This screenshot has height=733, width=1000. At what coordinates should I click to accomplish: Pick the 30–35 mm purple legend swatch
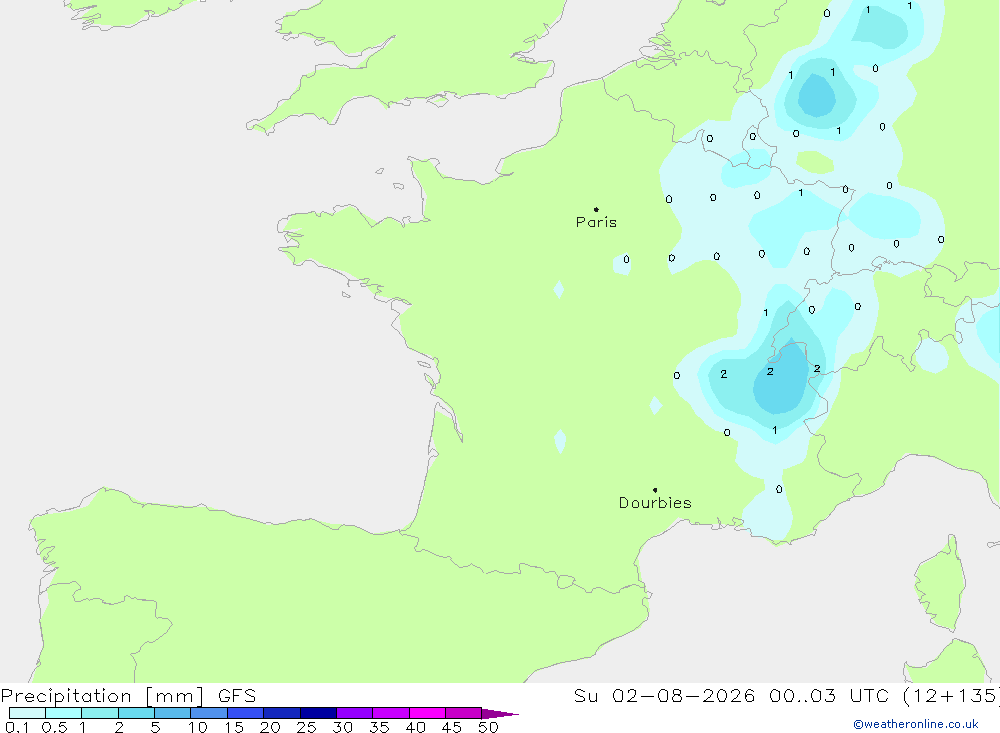click(355, 713)
